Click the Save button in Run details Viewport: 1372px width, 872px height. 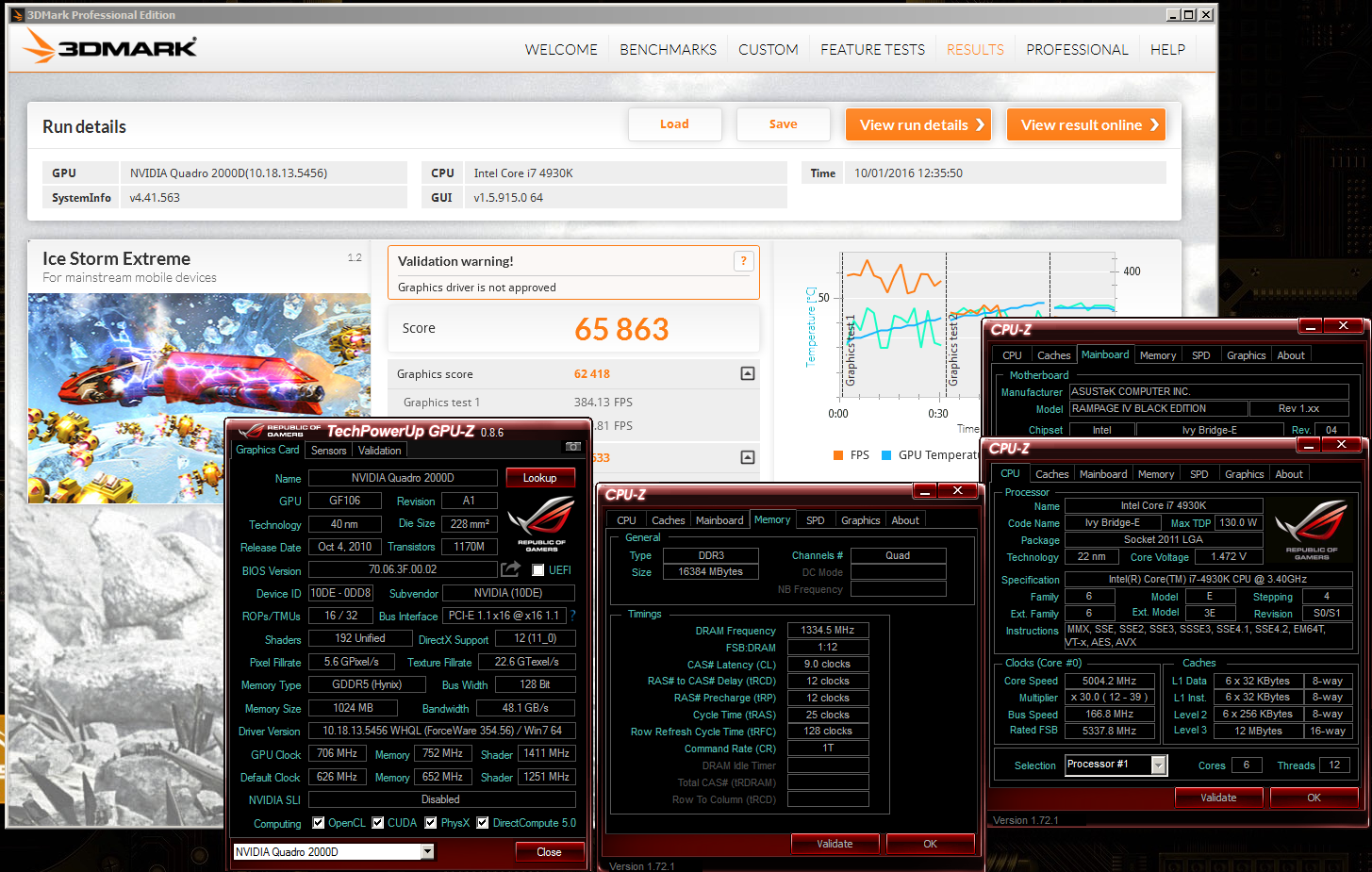(784, 123)
